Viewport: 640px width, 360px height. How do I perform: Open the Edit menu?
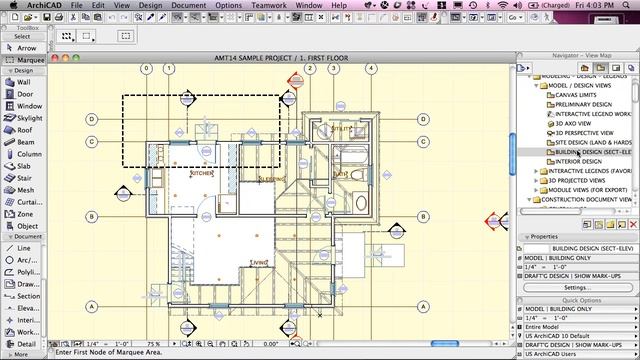point(98,5)
